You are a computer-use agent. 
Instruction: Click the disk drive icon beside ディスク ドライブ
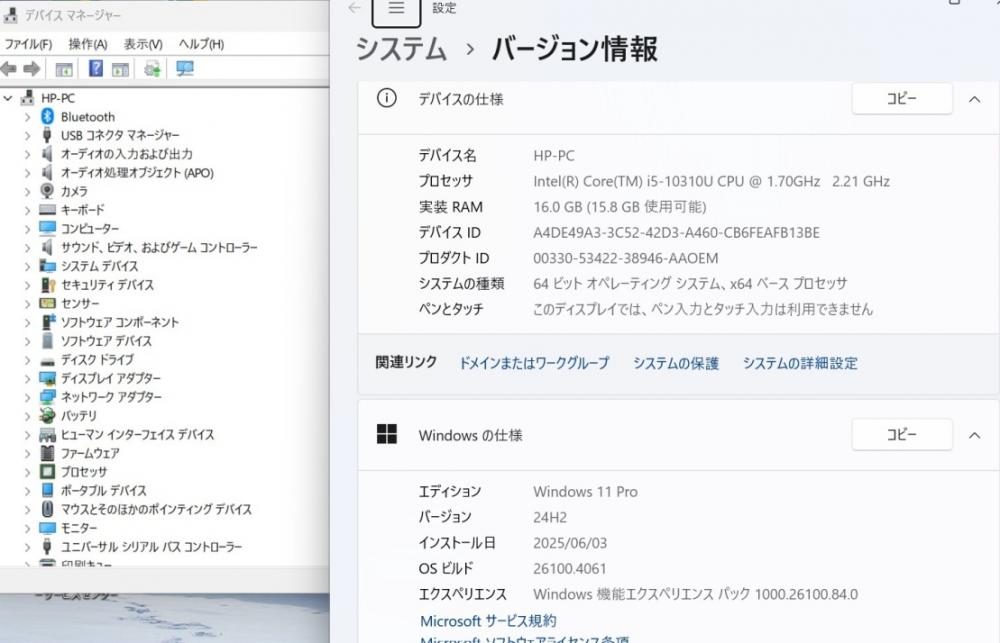47,360
